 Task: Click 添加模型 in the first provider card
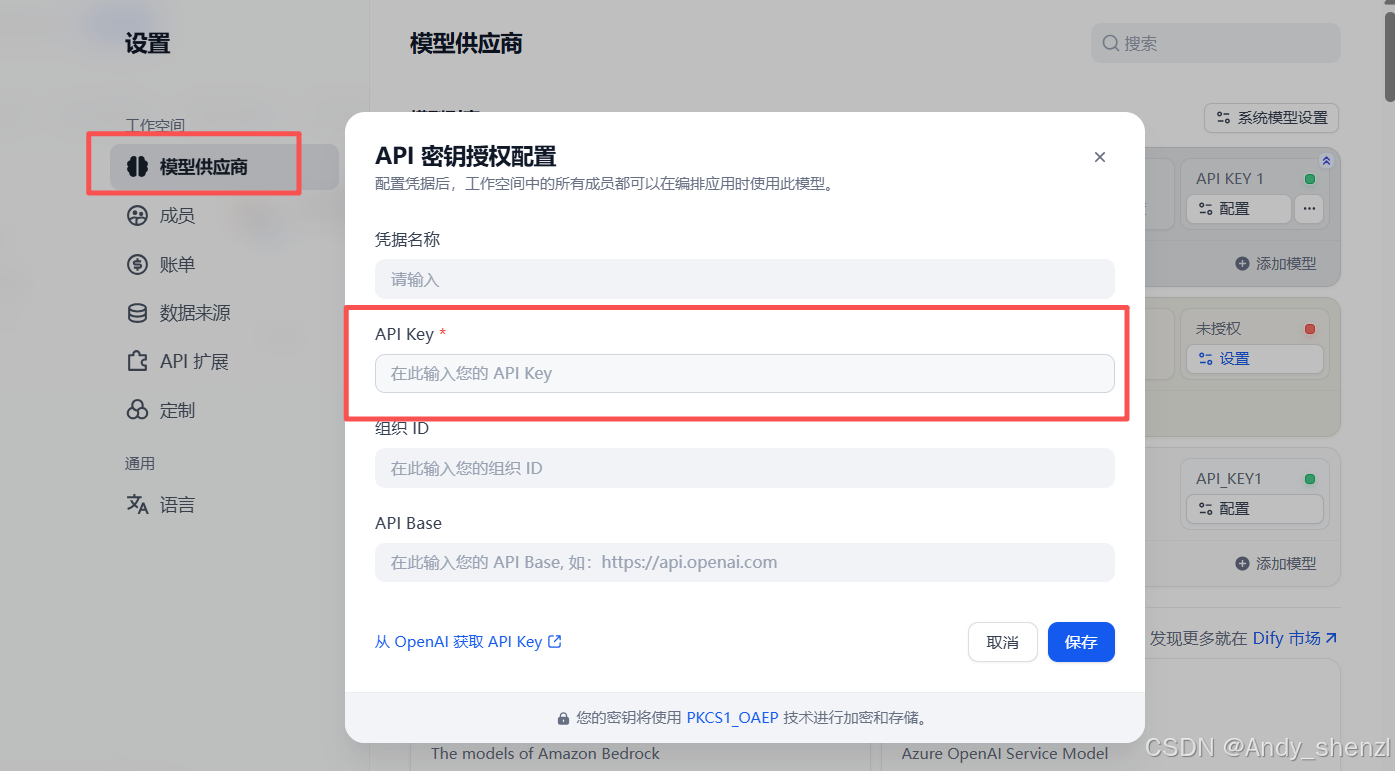tap(1276, 264)
